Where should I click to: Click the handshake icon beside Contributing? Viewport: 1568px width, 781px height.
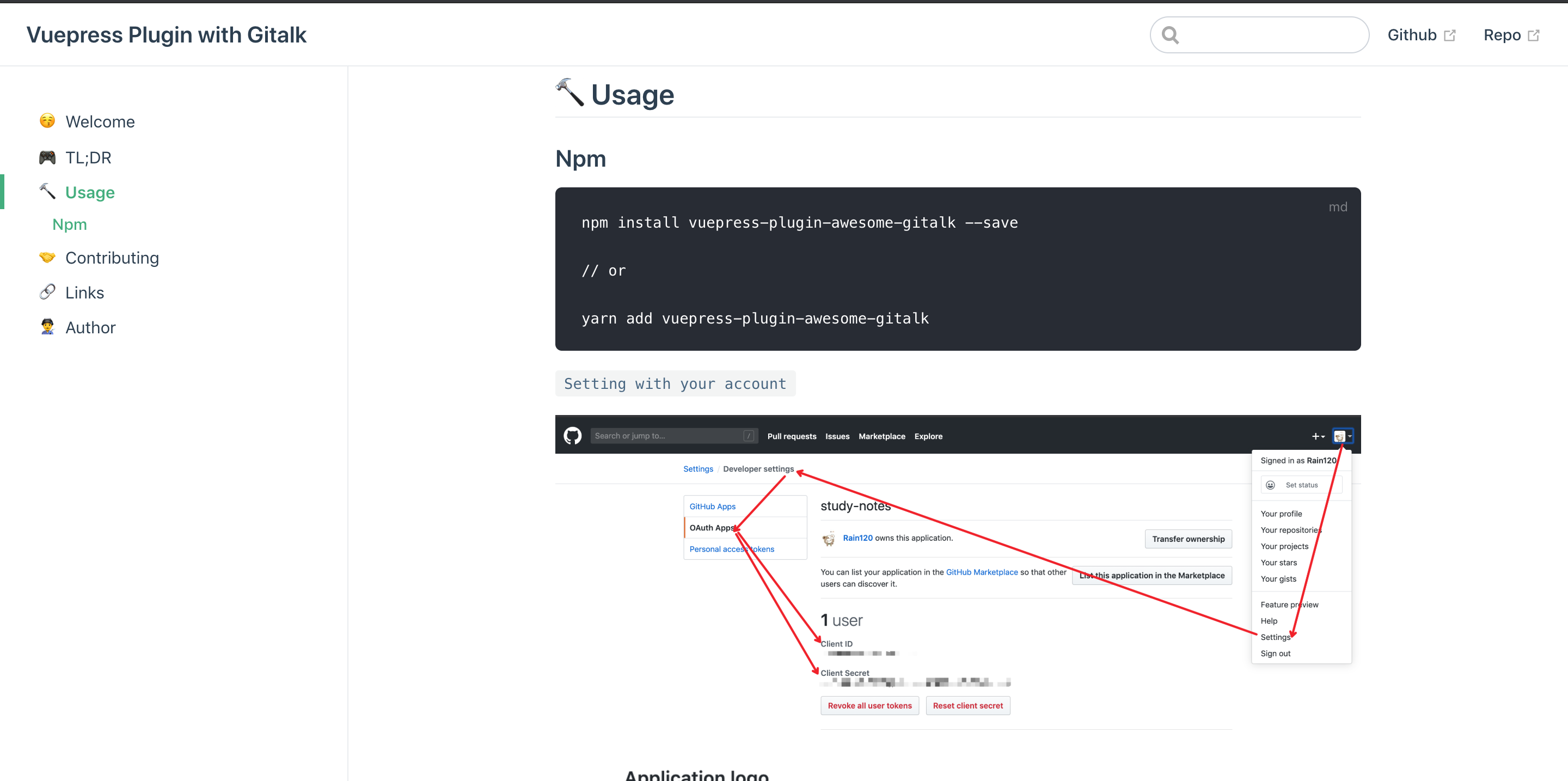point(47,257)
